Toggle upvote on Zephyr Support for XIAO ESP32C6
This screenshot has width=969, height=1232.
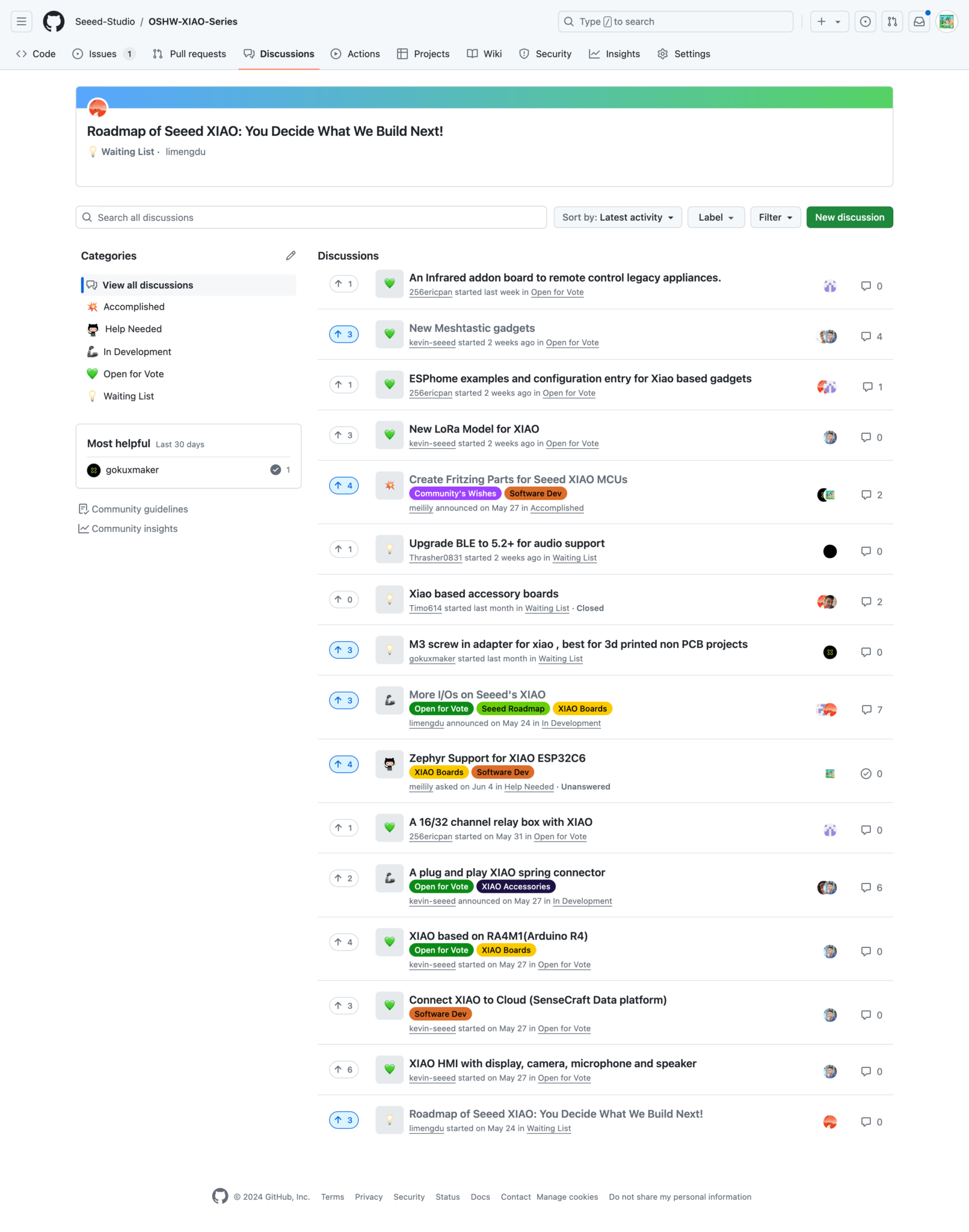(344, 764)
